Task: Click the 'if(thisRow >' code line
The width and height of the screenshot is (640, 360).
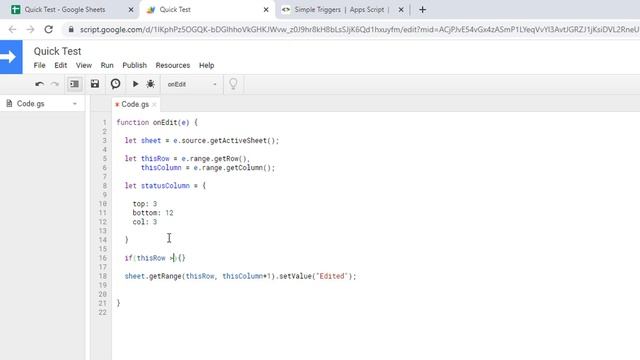Action: click(155, 258)
